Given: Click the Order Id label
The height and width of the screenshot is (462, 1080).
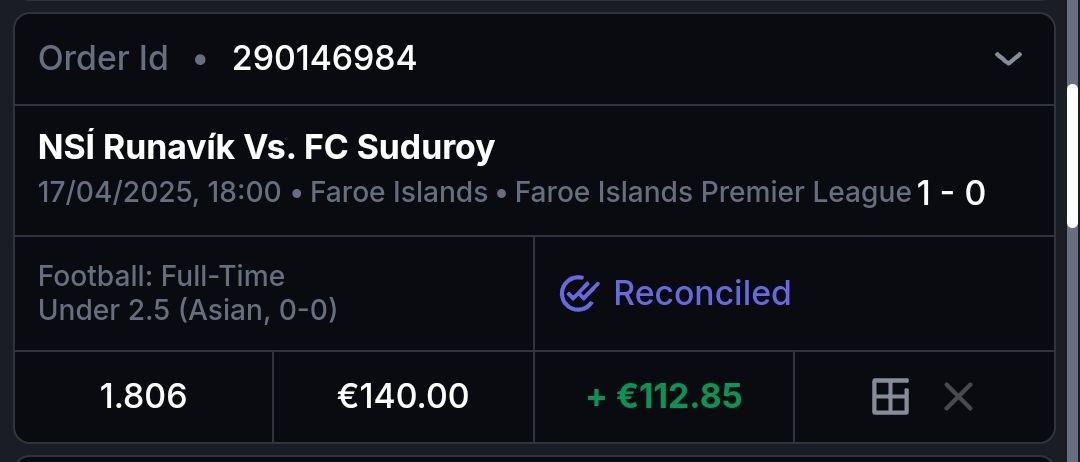Looking at the screenshot, I should [x=103, y=59].
